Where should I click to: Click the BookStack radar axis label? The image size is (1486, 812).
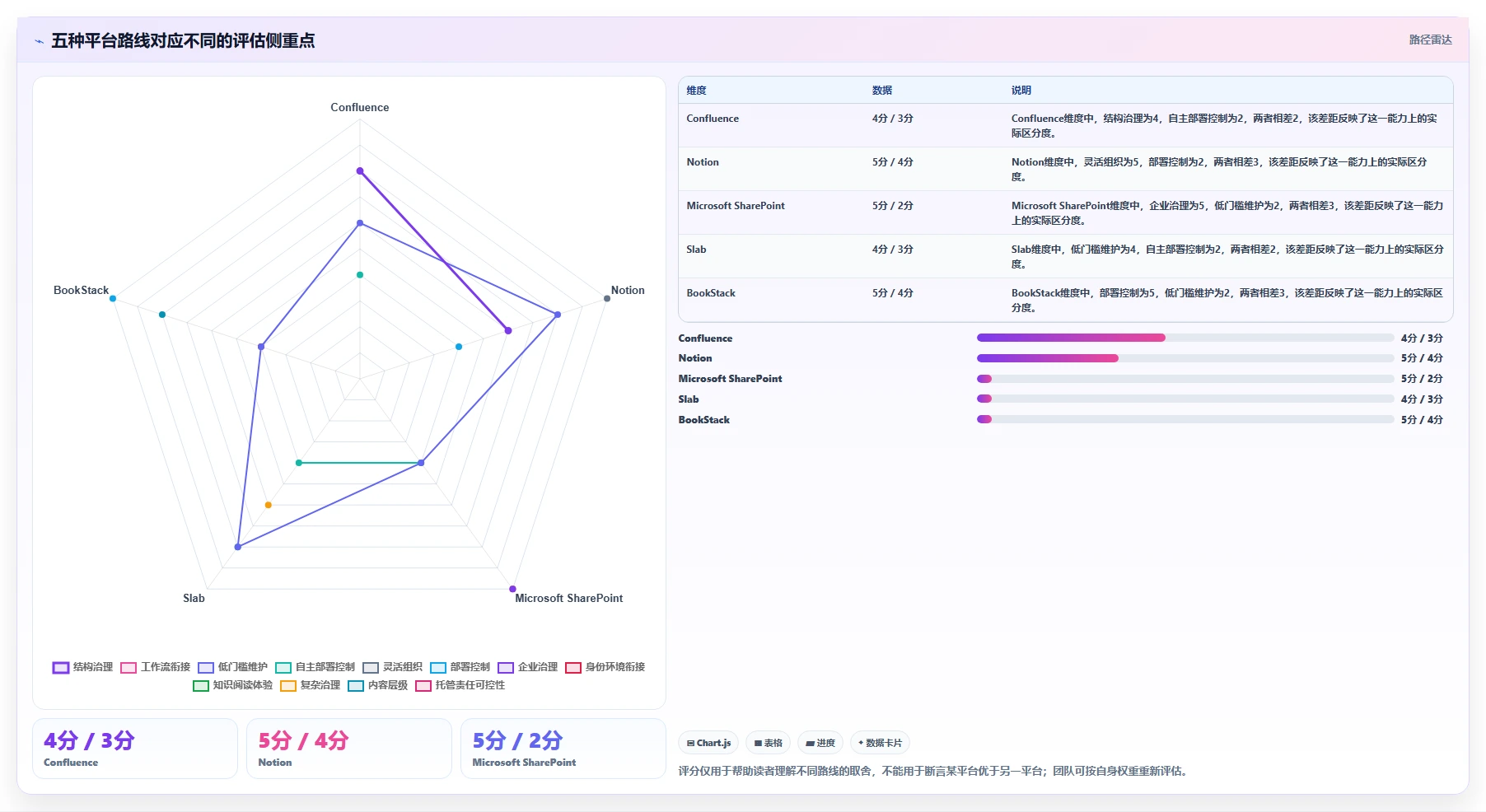tap(81, 291)
